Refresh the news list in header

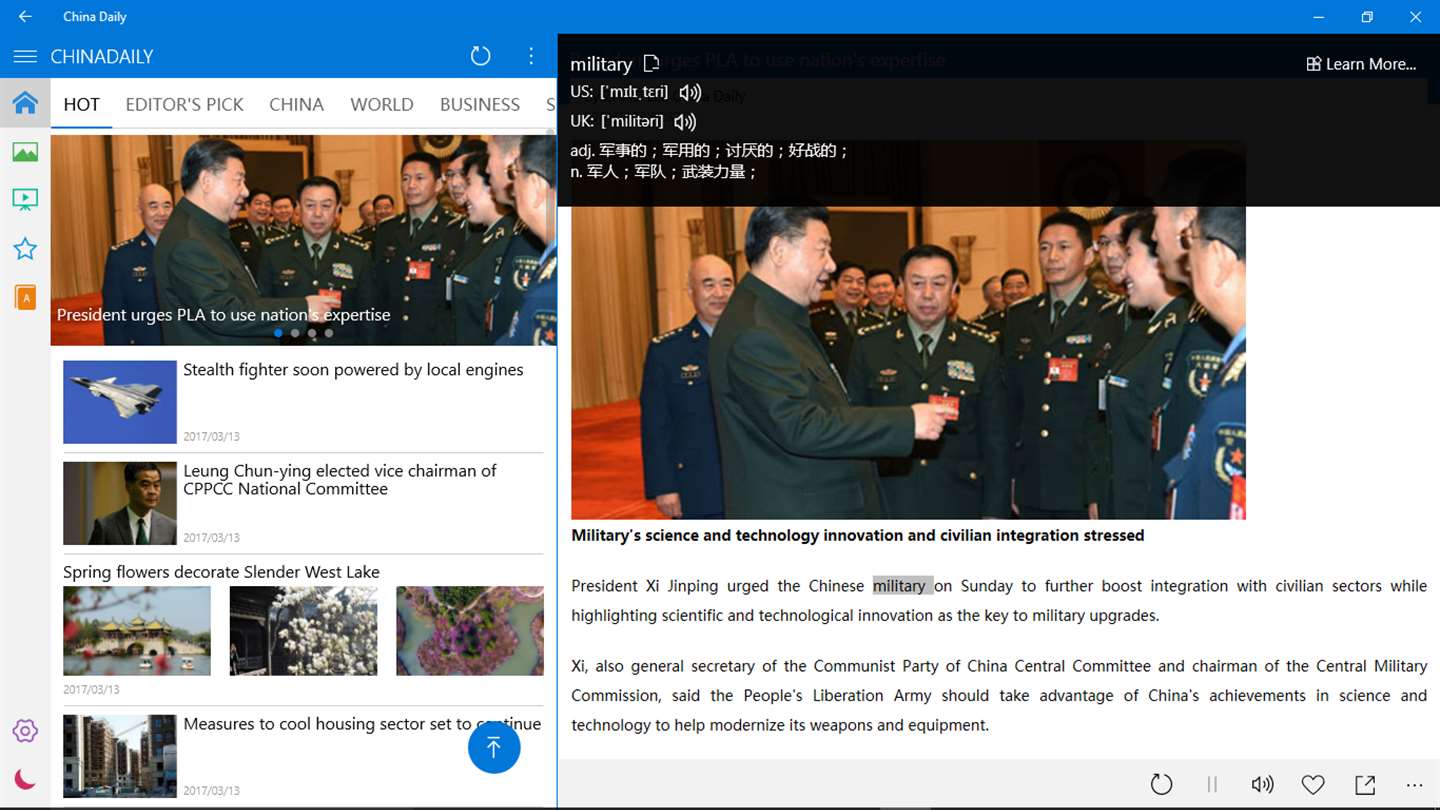pos(481,56)
